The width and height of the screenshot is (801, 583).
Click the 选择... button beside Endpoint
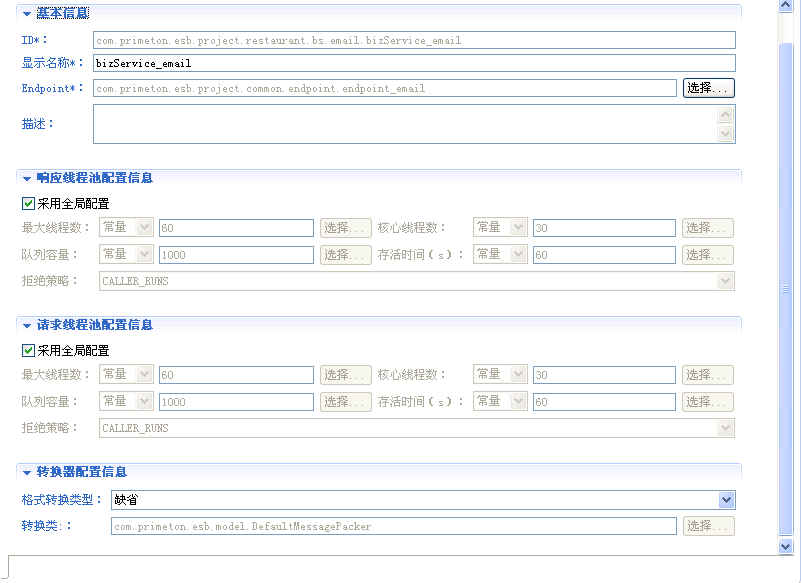tap(708, 88)
